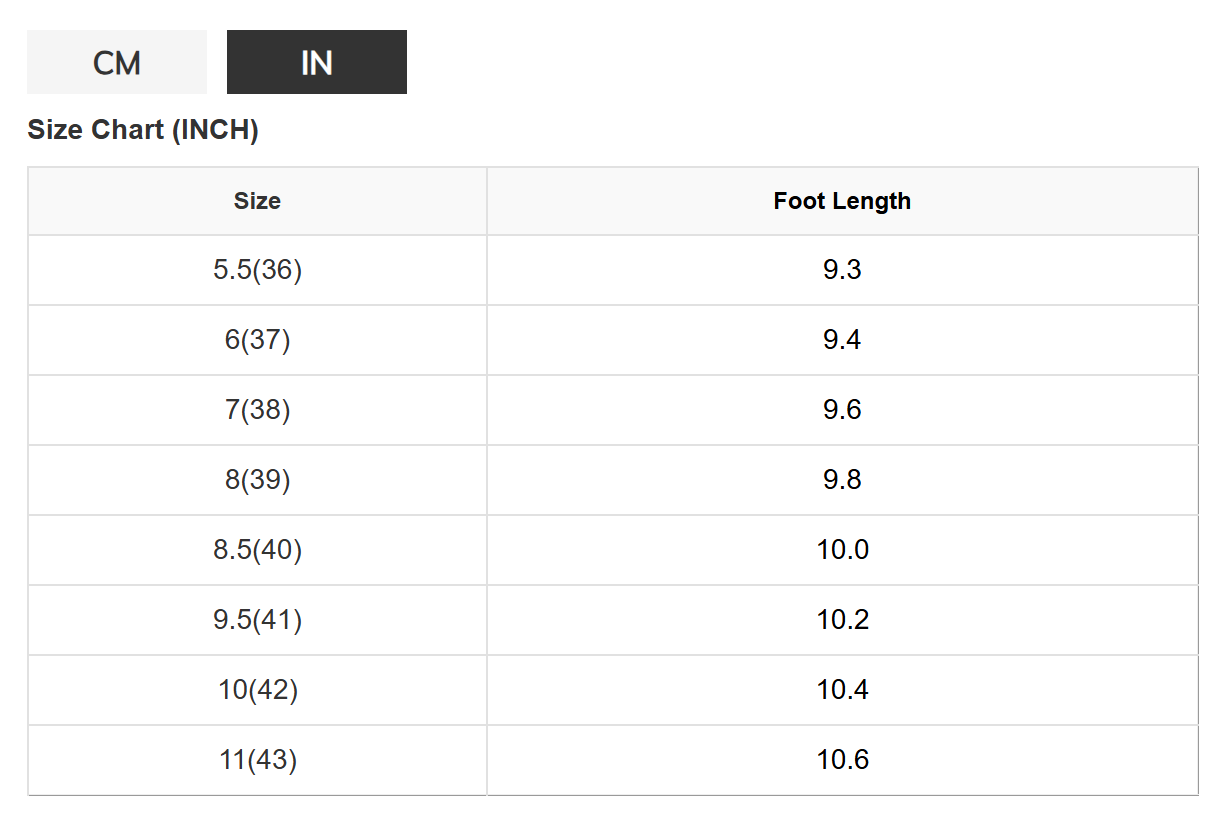
Task: Choose the 8.5(40) size cell
Action: [x=257, y=550]
